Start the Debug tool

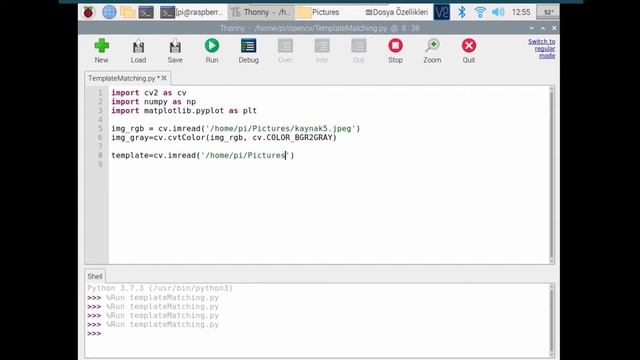249,51
